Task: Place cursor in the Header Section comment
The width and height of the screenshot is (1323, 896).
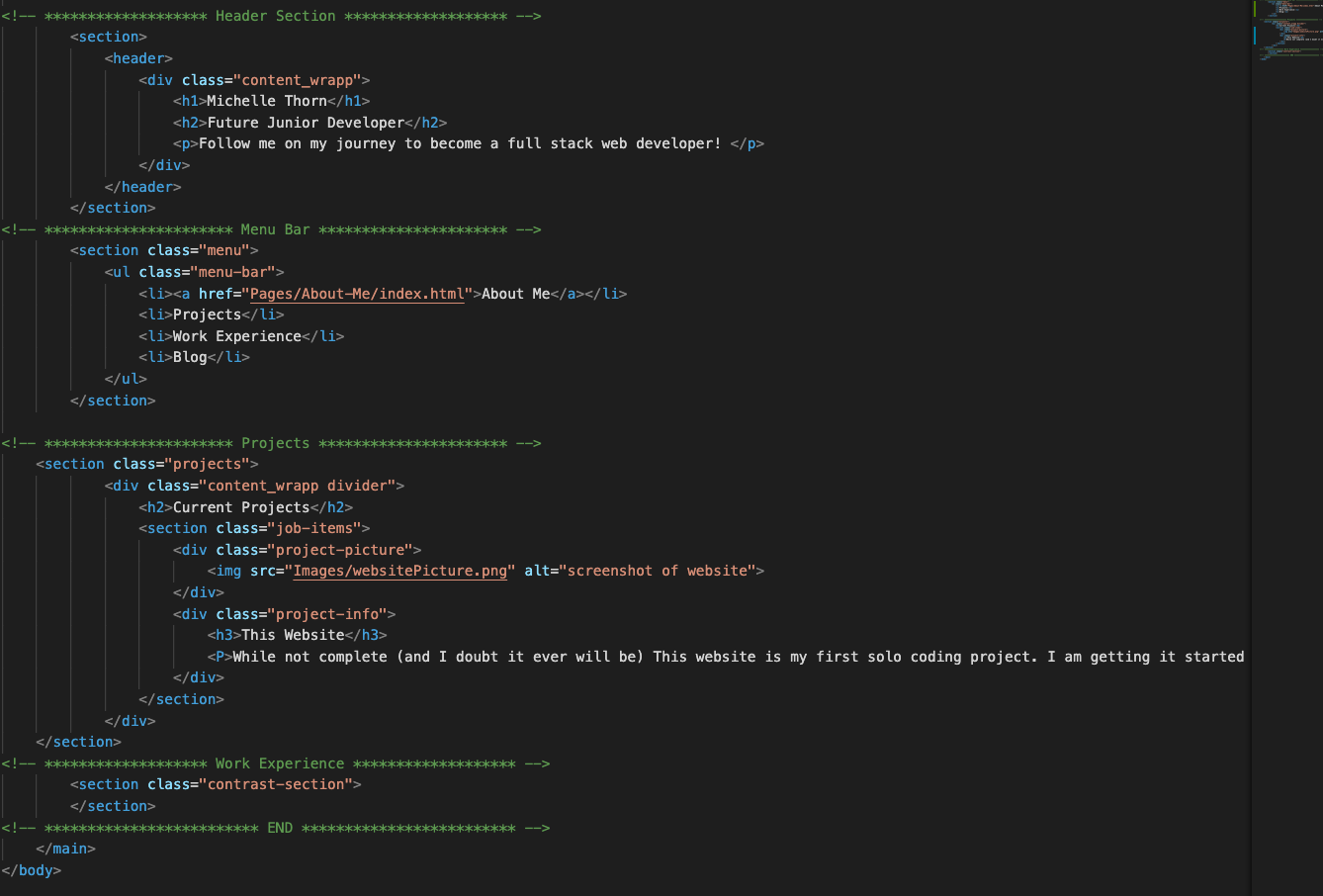Action: [x=271, y=16]
